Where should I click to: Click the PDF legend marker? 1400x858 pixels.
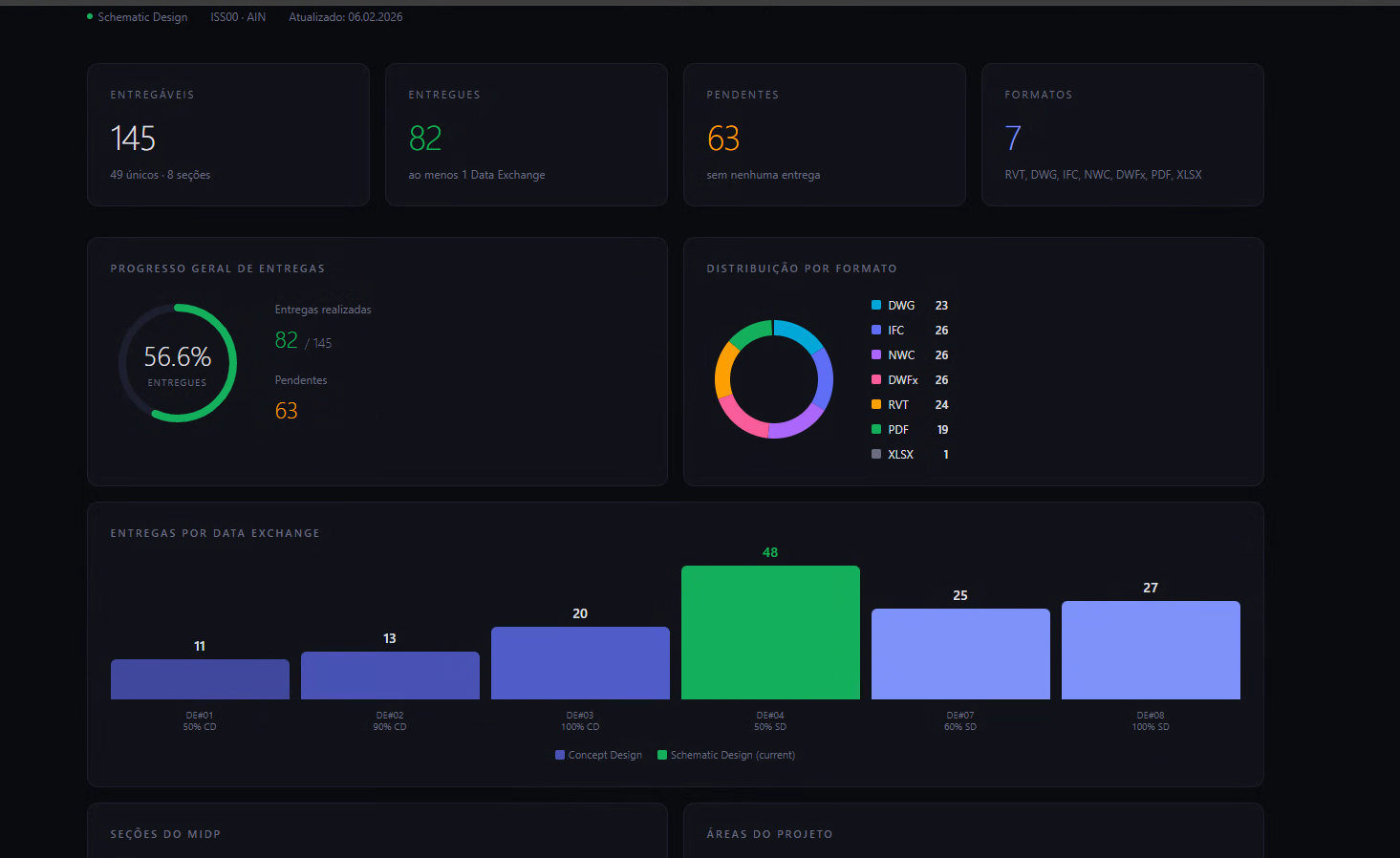tap(874, 429)
